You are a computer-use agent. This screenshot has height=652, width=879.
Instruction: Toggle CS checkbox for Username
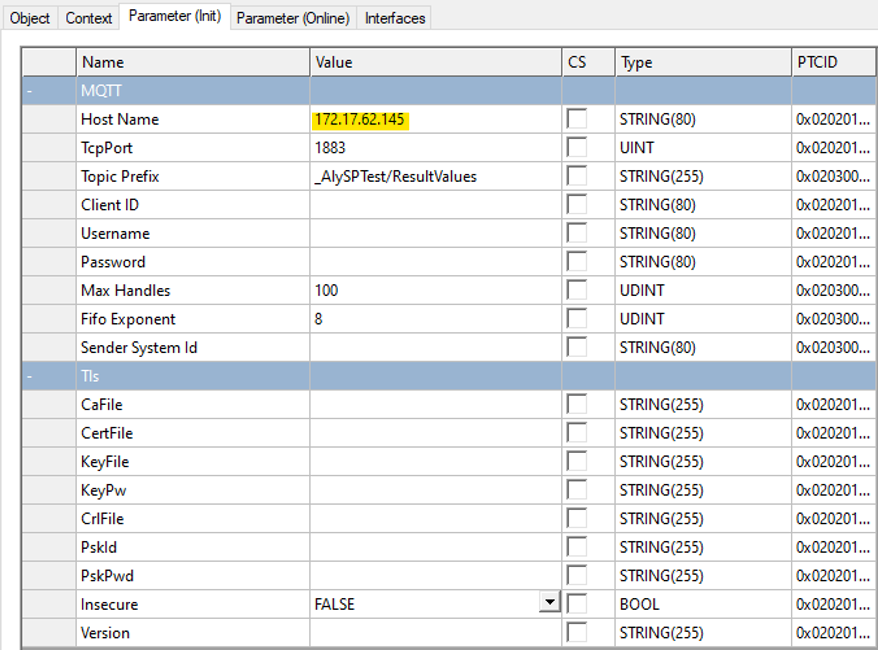577,233
